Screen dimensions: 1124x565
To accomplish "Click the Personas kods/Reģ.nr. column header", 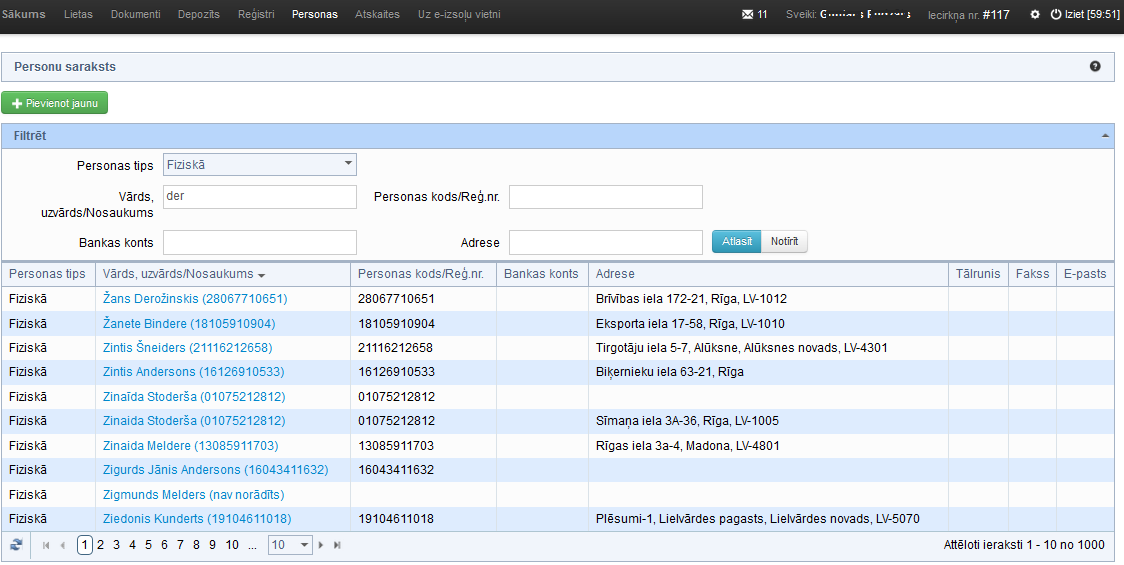I will click(423, 274).
